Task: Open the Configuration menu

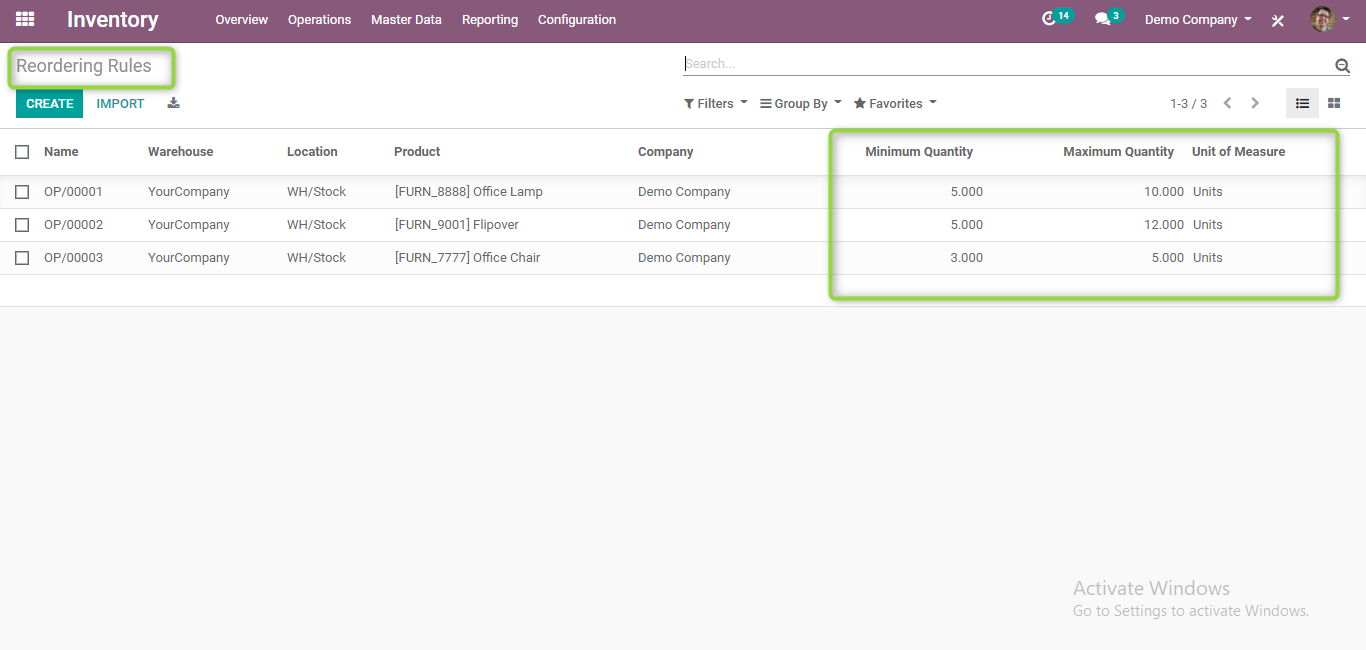Action: pyautogui.click(x=576, y=19)
